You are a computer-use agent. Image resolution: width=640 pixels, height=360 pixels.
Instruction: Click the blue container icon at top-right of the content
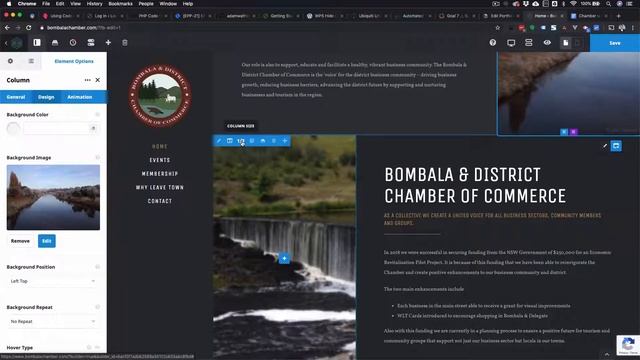(616, 146)
